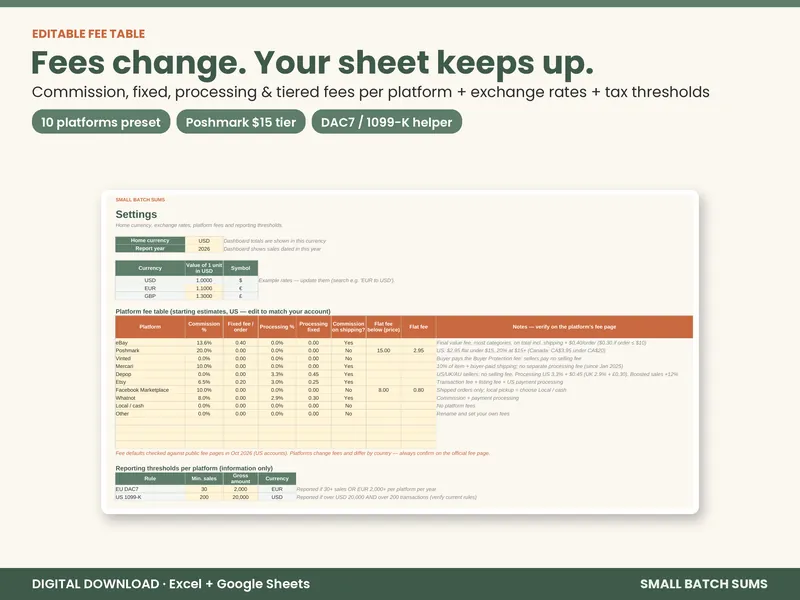Select the "Local / cash" platform cell

150,406
